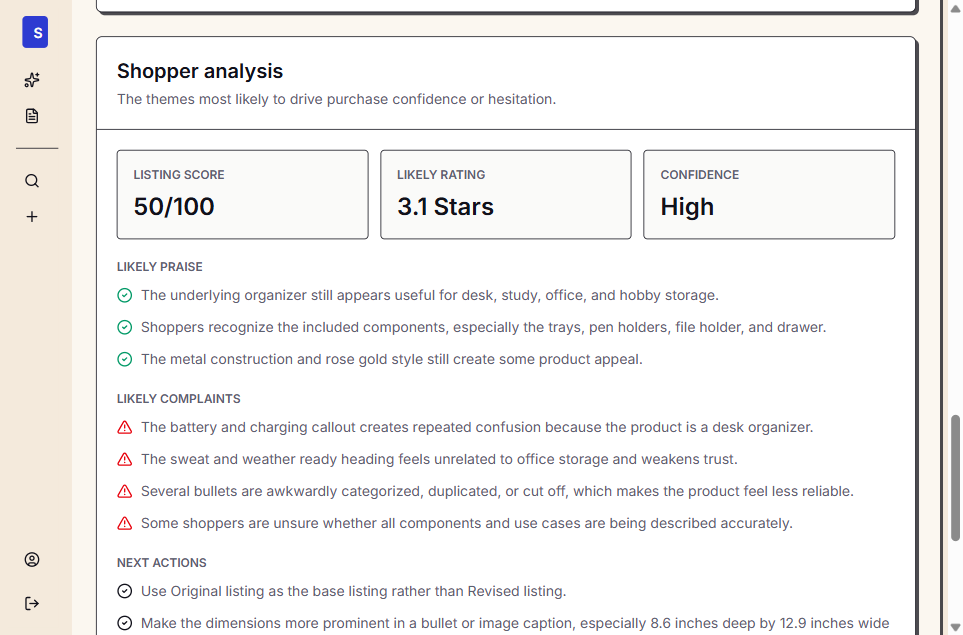Image resolution: width=963 pixels, height=635 pixels.
Task: Click check icon beside metal construction praise
Action: [x=125, y=359]
